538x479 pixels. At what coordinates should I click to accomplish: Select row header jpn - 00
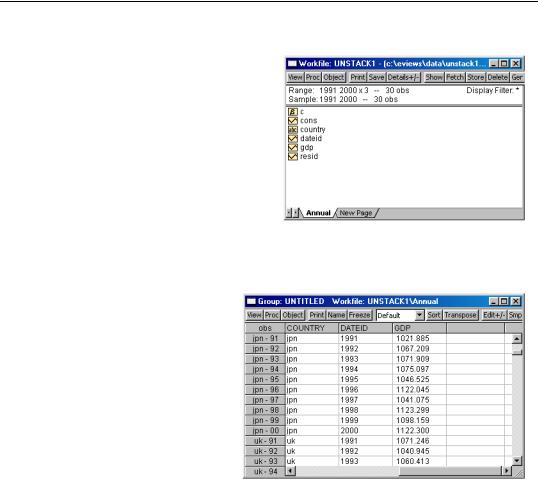(265, 431)
